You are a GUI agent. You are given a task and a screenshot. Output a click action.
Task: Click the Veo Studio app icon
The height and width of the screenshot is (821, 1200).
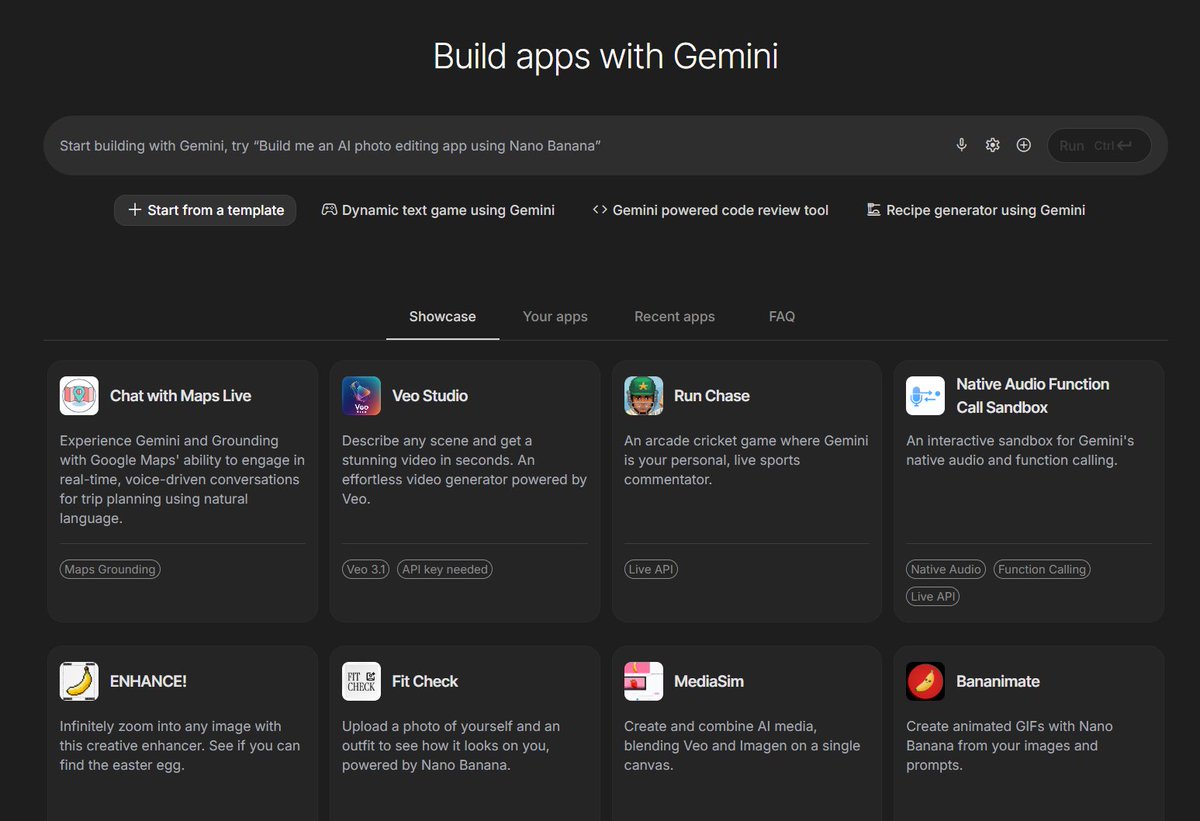click(x=361, y=396)
